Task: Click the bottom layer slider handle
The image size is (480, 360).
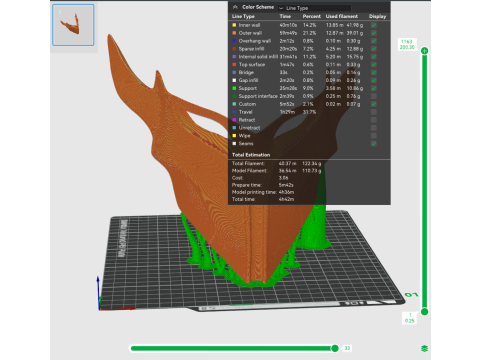Action: click(x=424, y=312)
